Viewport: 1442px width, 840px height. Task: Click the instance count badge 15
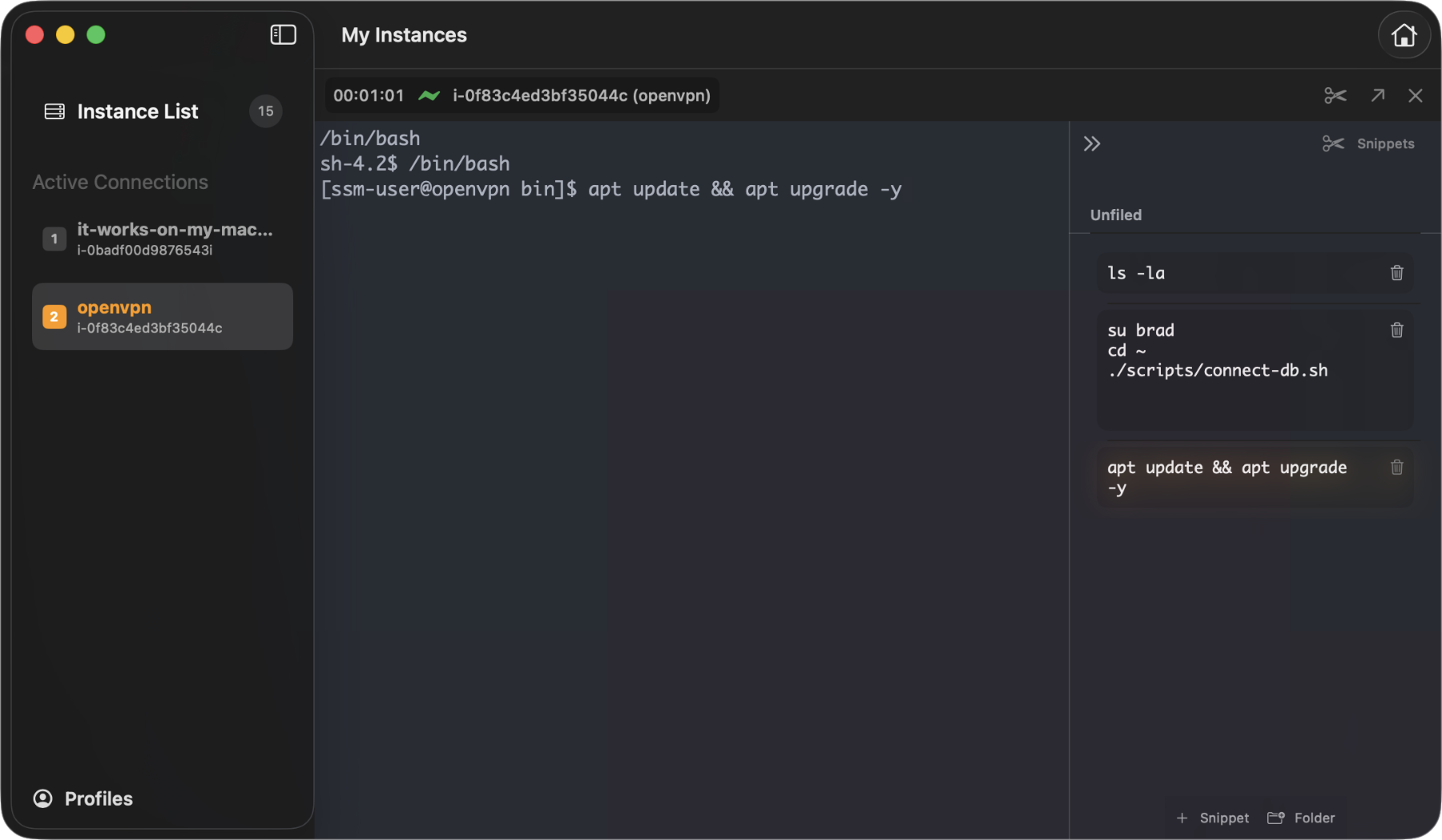[266, 111]
